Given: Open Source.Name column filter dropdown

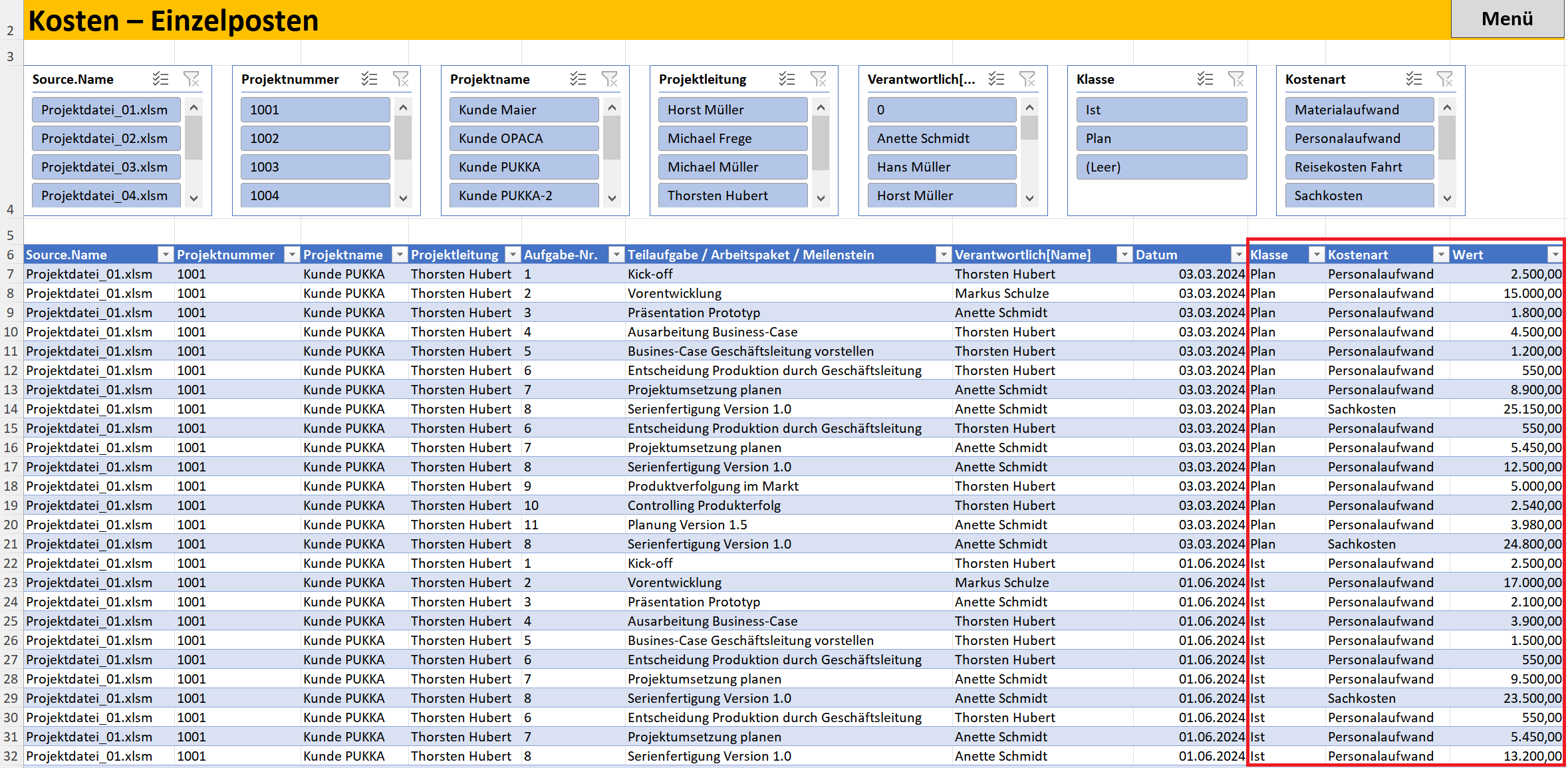Looking at the screenshot, I should (x=166, y=255).
